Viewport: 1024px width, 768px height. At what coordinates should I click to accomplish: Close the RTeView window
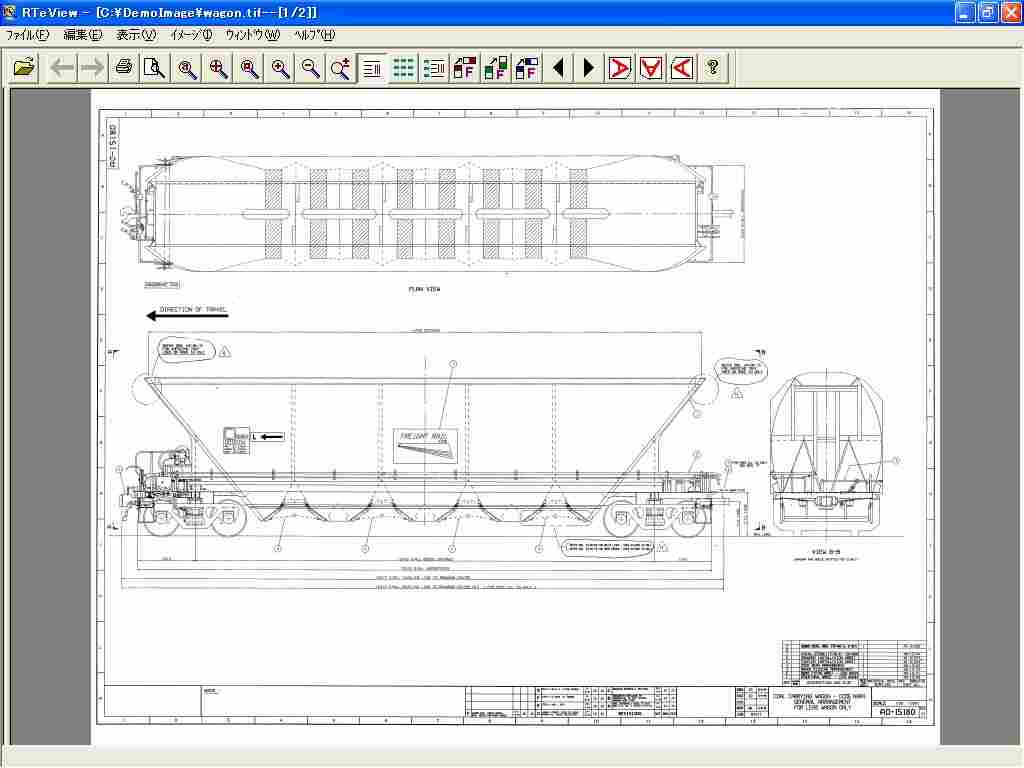(x=1012, y=12)
